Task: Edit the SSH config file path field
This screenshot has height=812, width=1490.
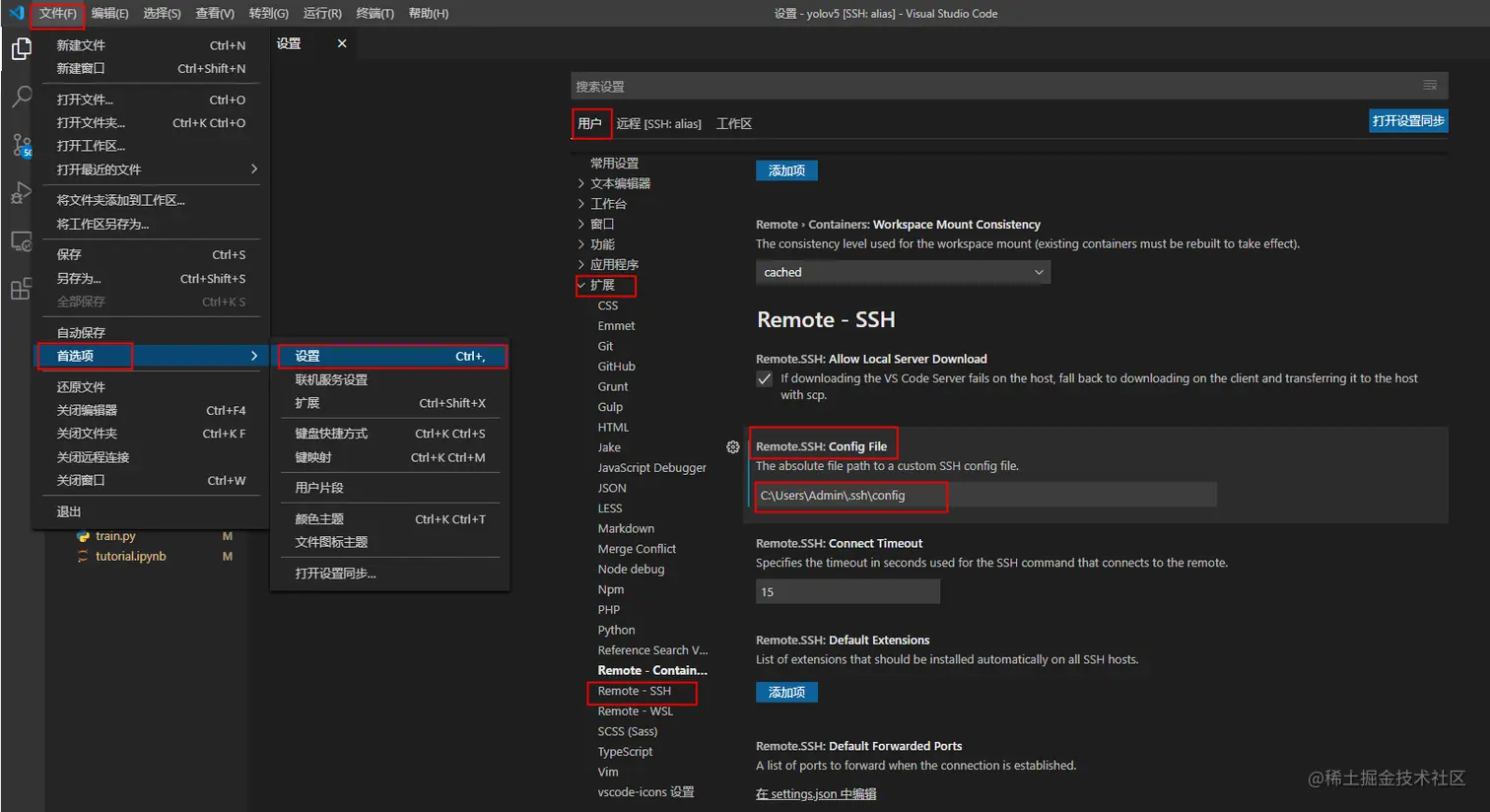Action: (985, 495)
